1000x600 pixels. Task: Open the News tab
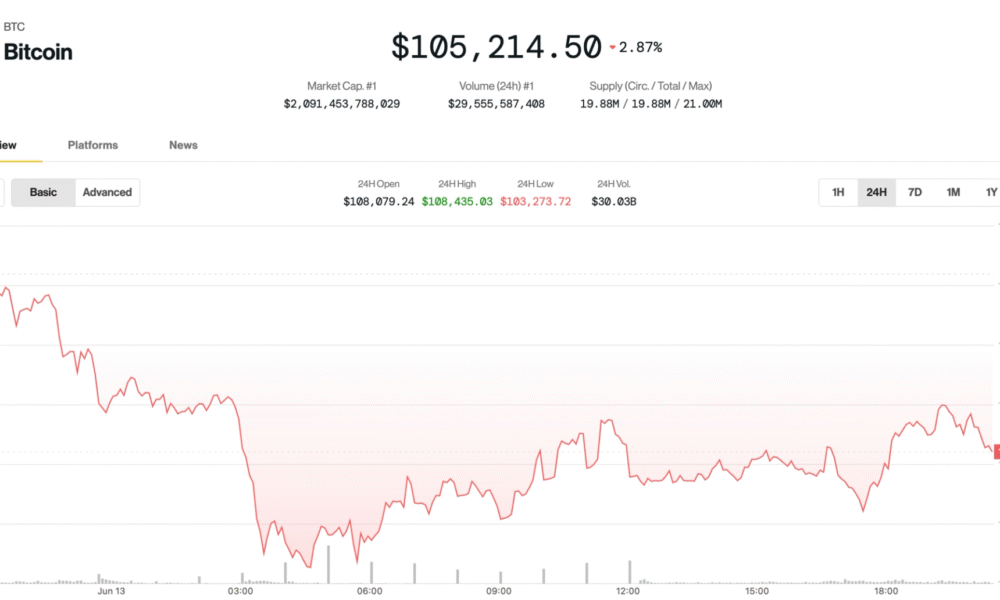coord(183,145)
